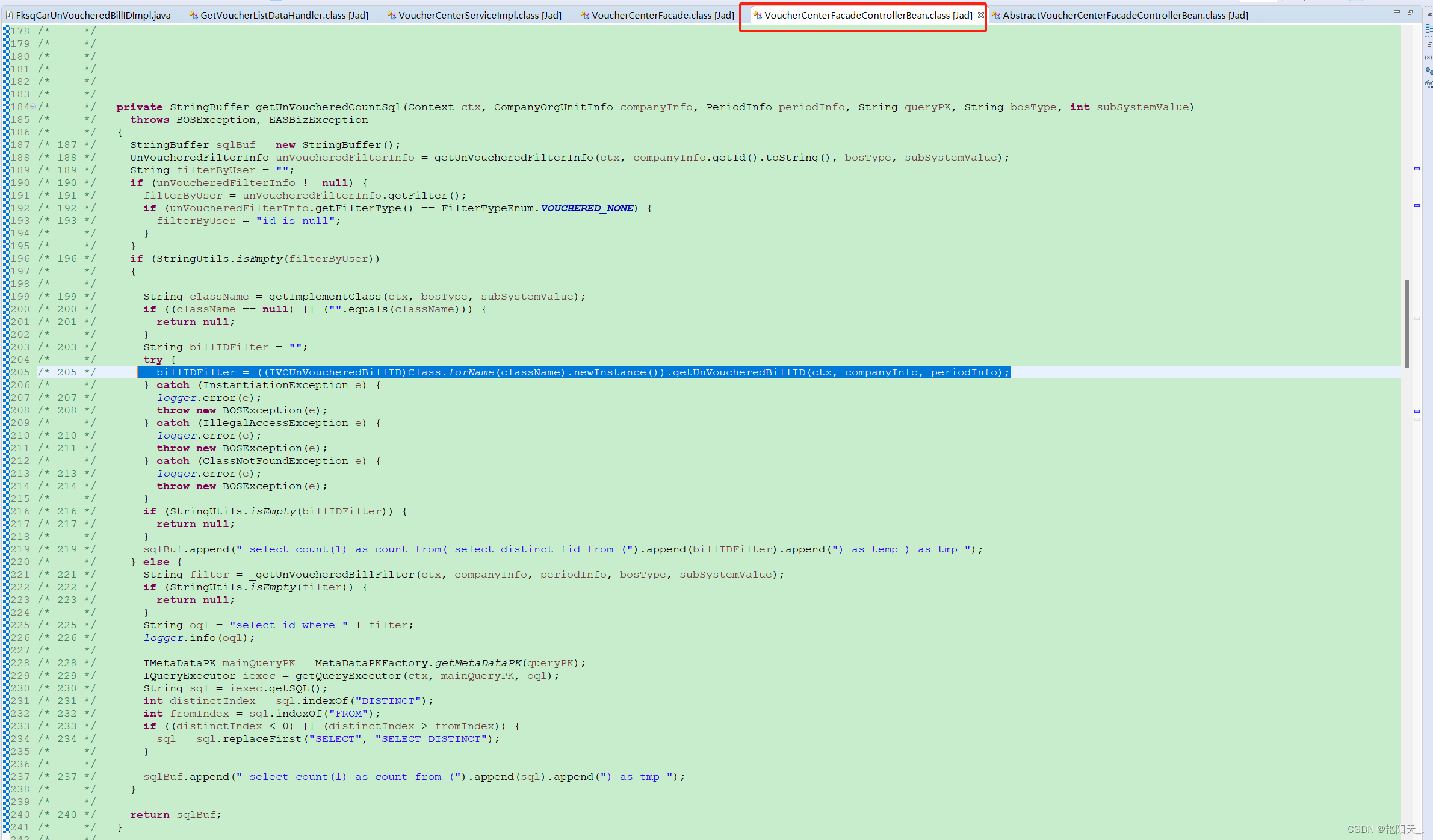Collapse the getUnVoucheredCountSql method fold at line 184
This screenshot has width=1433, height=840.
click(x=32, y=107)
